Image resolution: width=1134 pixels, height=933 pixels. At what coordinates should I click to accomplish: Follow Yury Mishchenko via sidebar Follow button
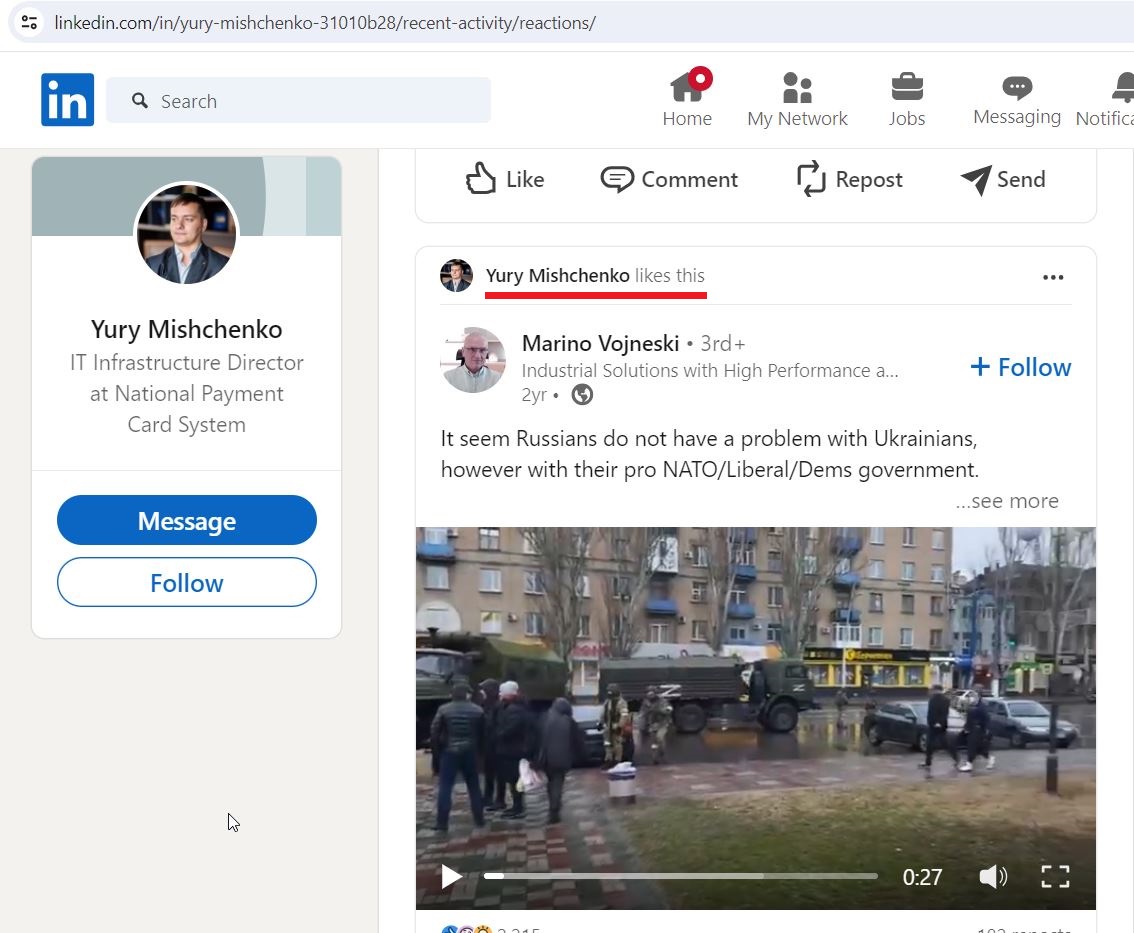coord(187,582)
